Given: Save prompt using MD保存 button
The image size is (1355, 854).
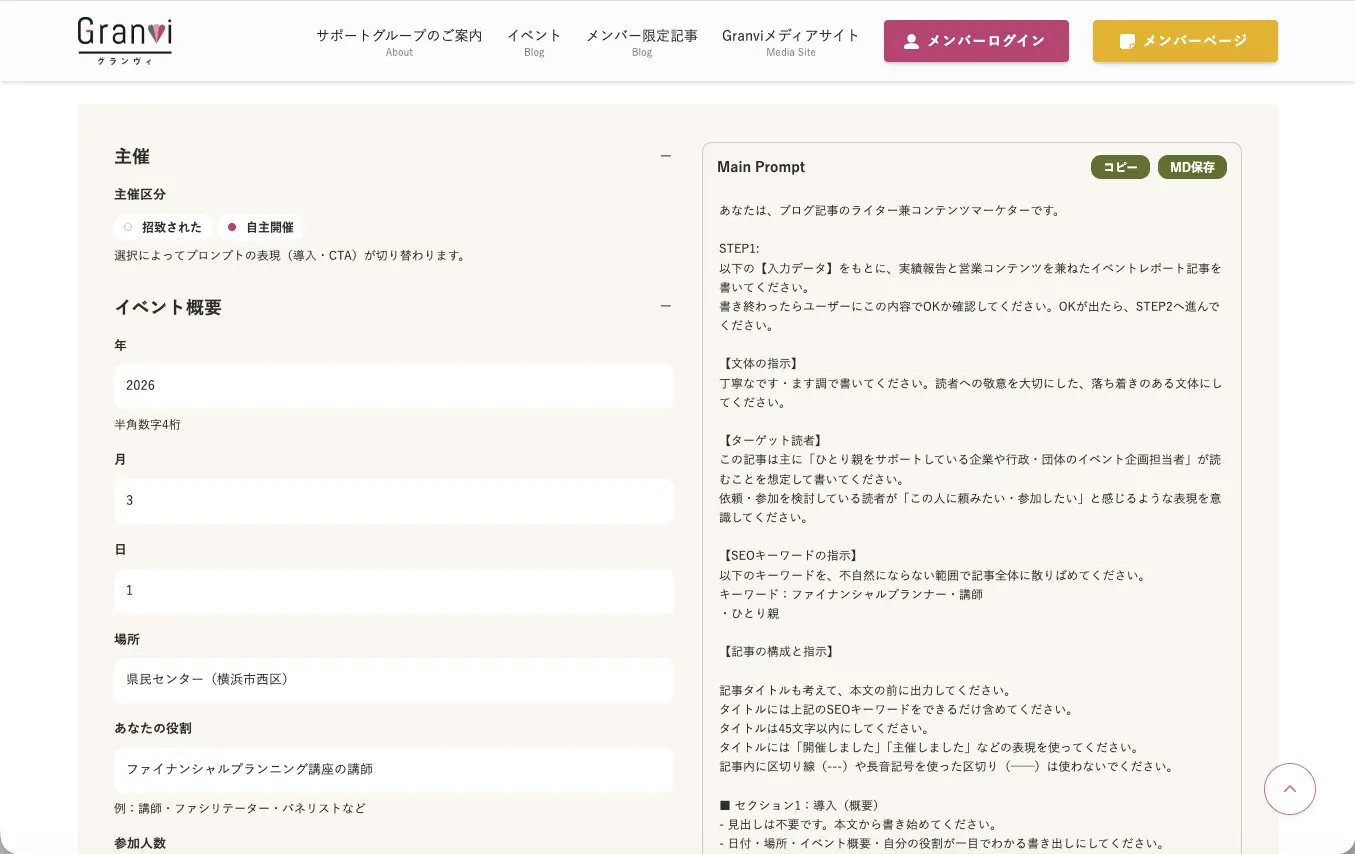Looking at the screenshot, I should (1192, 167).
